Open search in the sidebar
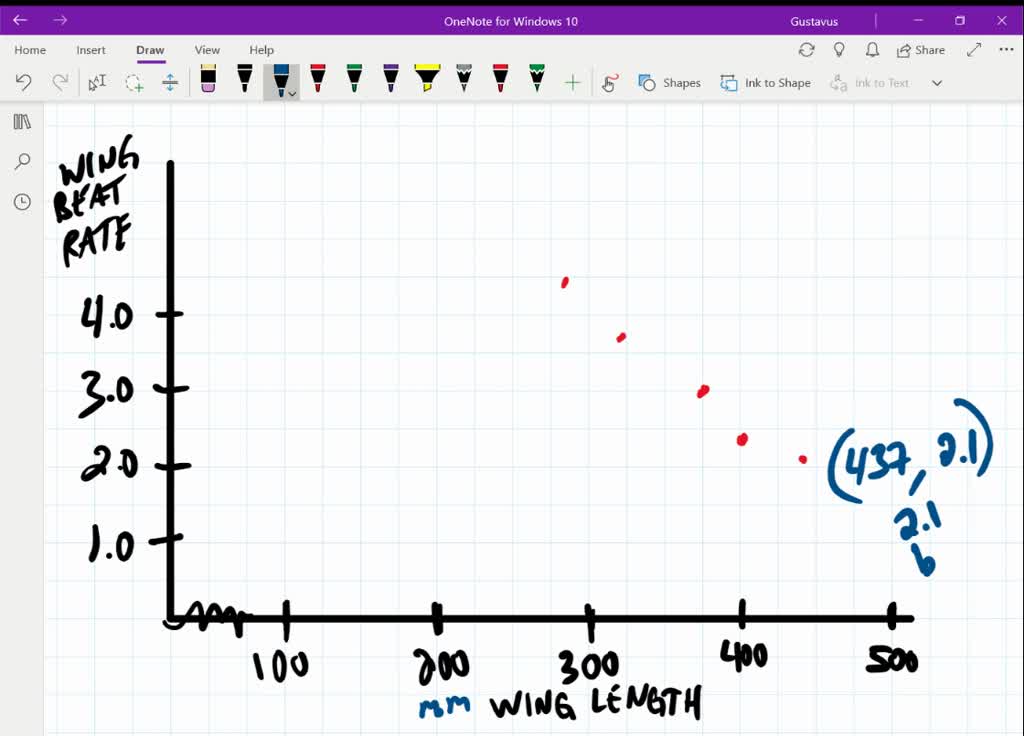 22,161
